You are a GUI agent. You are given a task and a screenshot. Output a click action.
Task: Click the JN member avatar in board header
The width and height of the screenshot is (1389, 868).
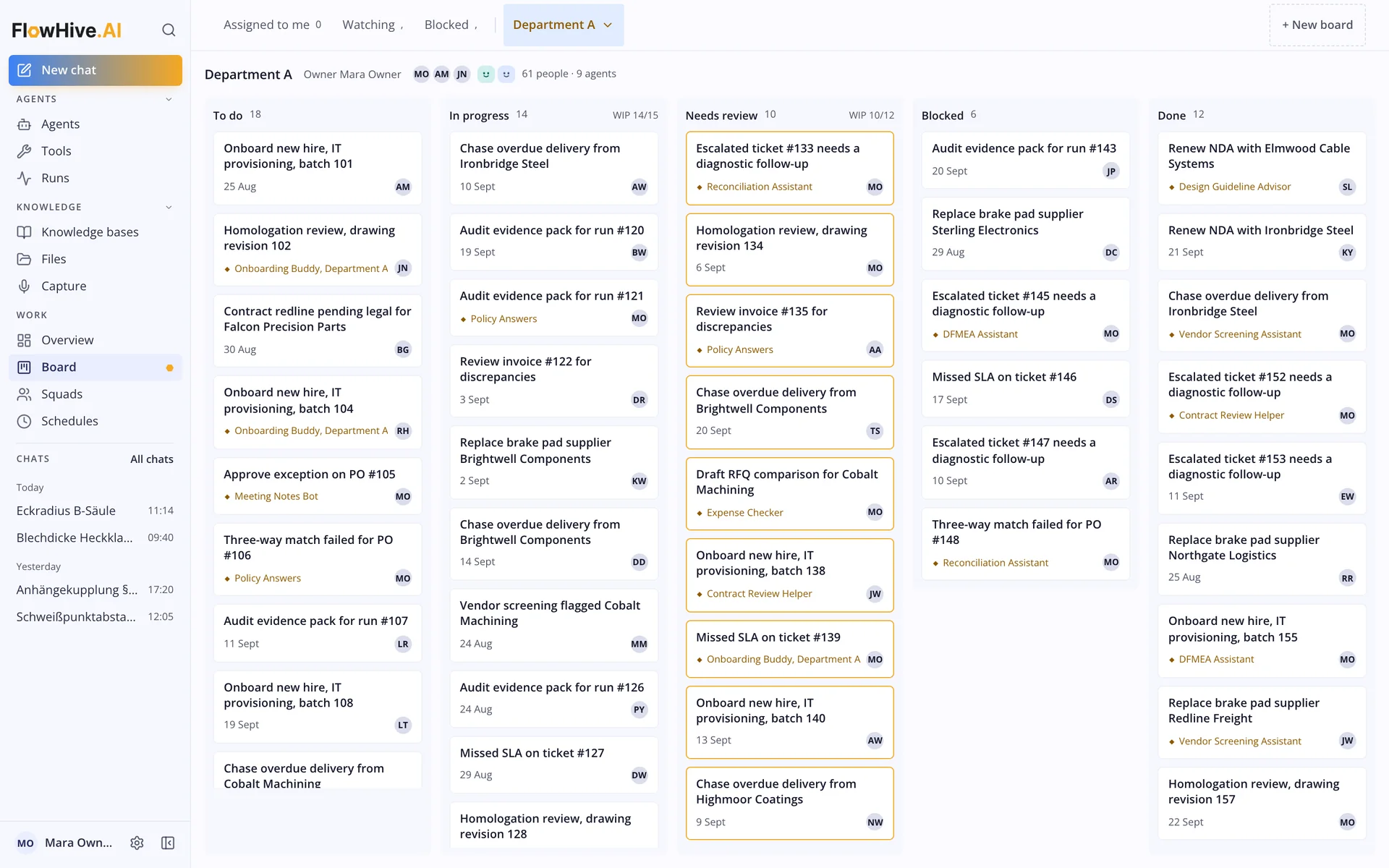(462, 74)
